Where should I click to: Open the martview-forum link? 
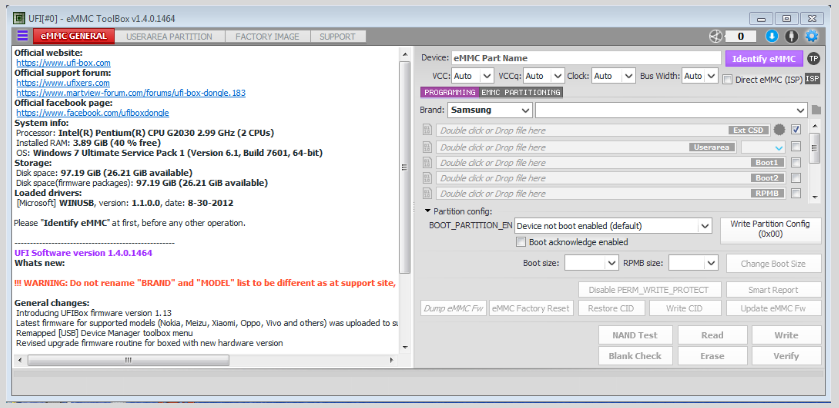click(x=131, y=93)
